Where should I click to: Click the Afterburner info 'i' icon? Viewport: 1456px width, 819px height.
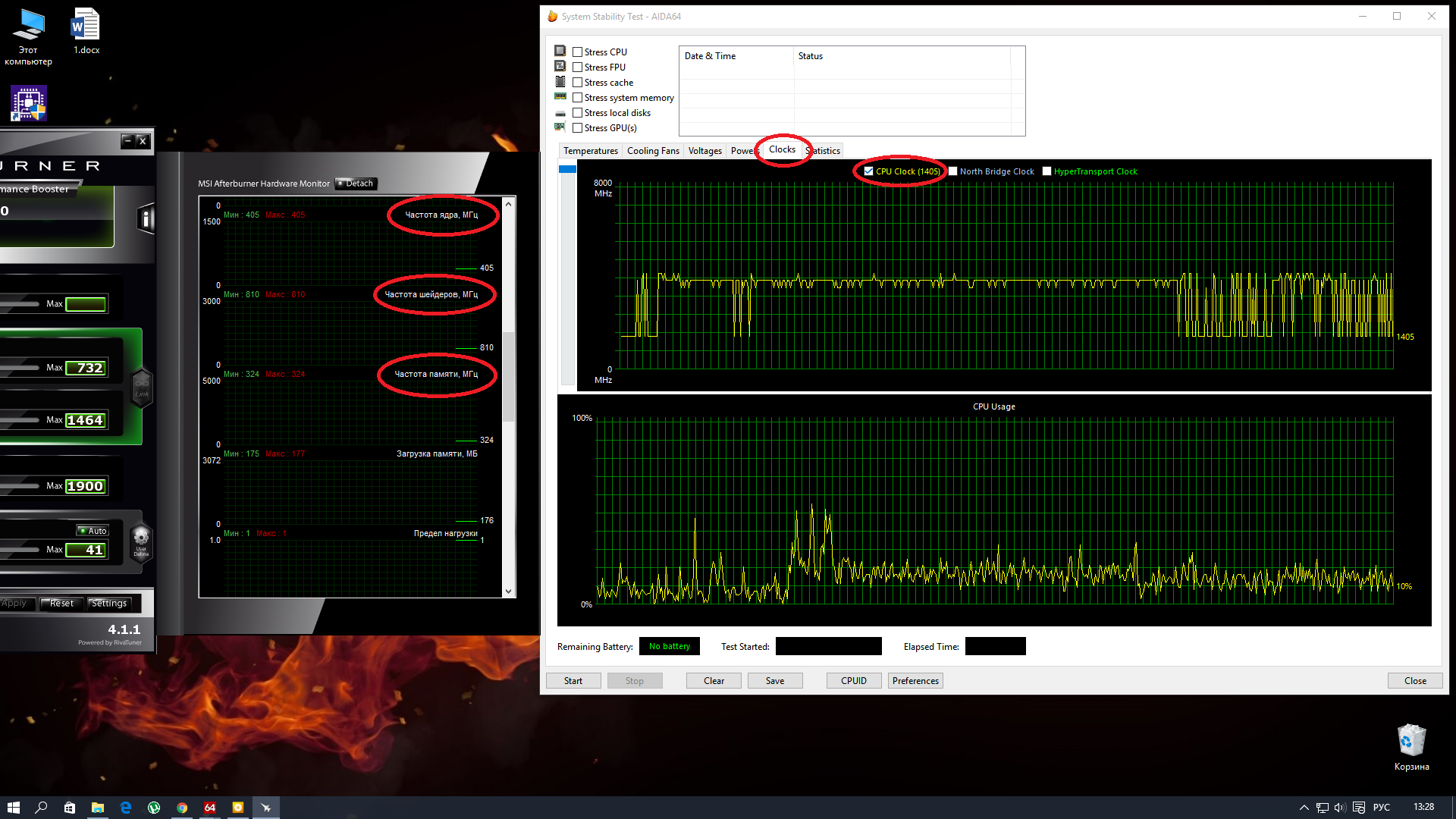(146, 219)
